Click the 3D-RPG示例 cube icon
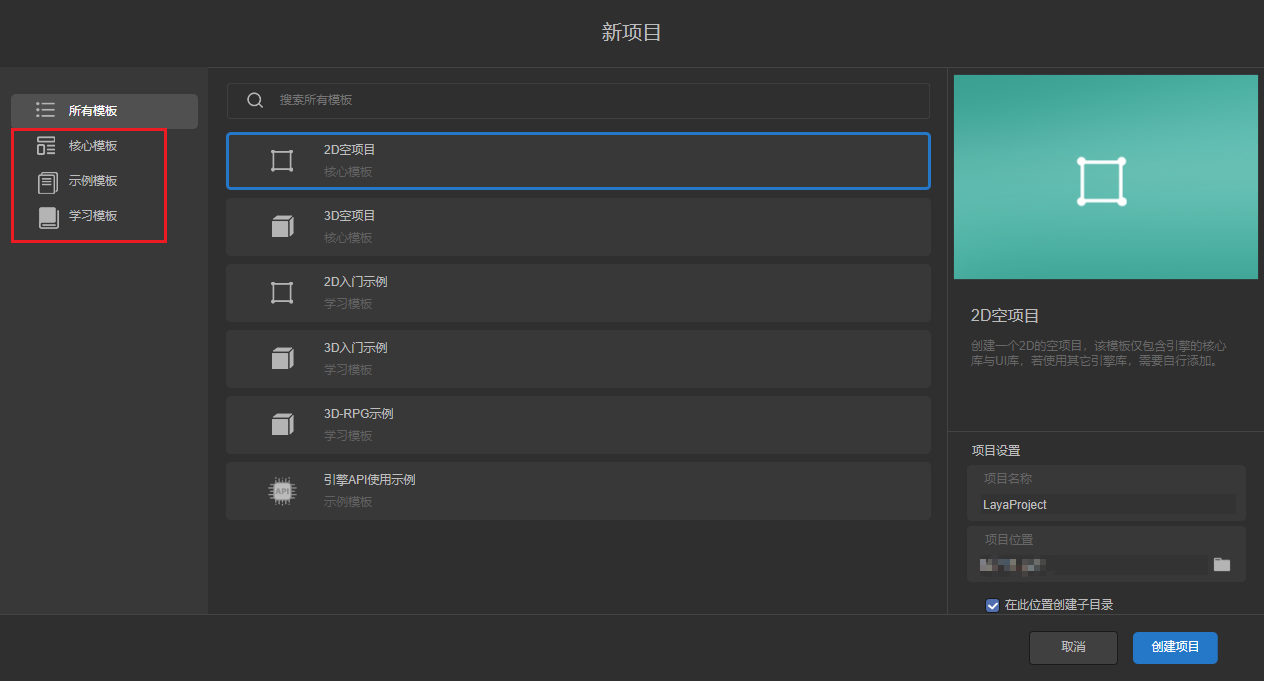This screenshot has width=1264, height=681. [282, 425]
